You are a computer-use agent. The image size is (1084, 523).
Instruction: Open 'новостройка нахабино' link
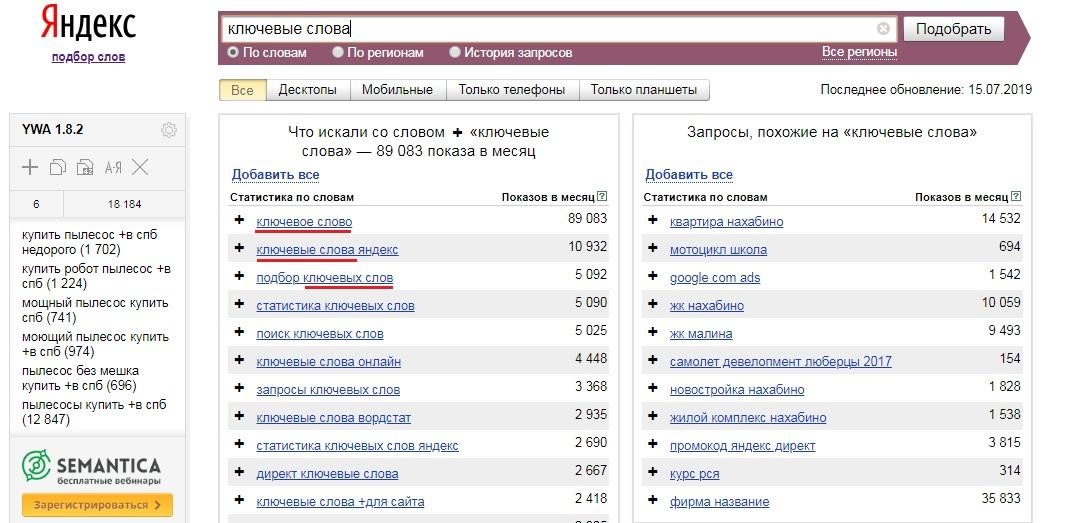(x=737, y=390)
